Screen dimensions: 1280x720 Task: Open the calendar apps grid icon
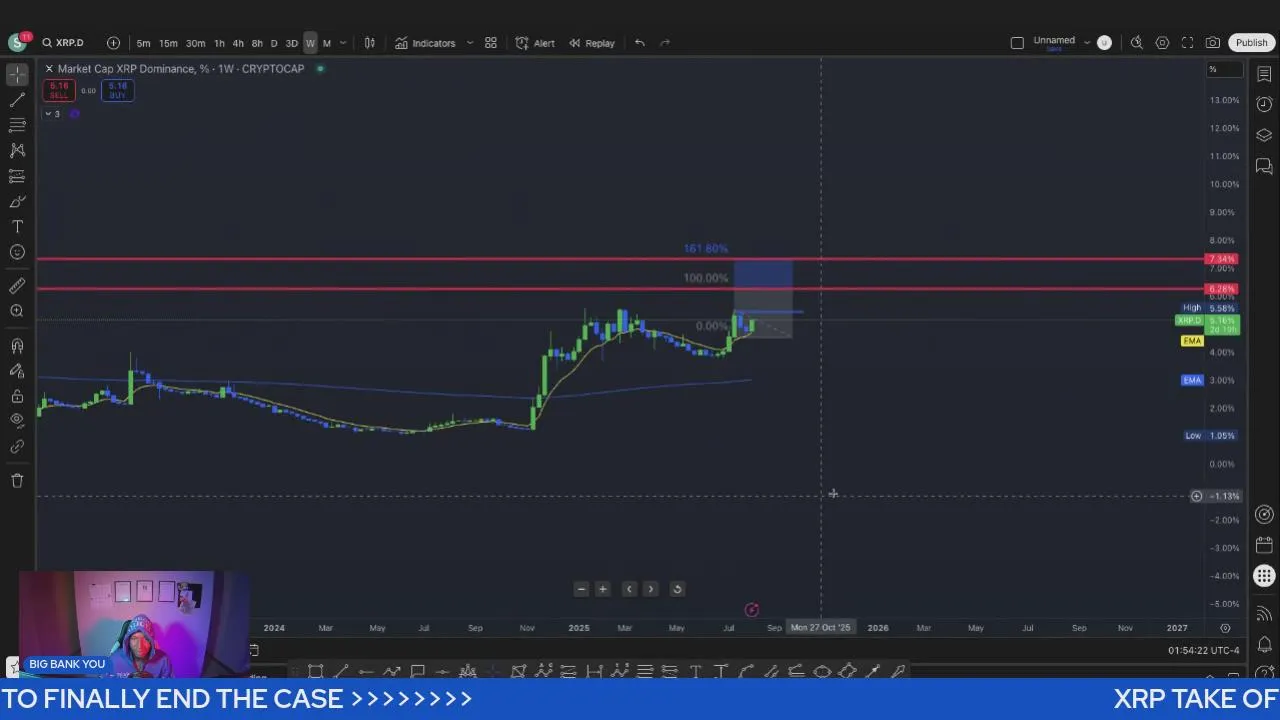tap(1264, 576)
